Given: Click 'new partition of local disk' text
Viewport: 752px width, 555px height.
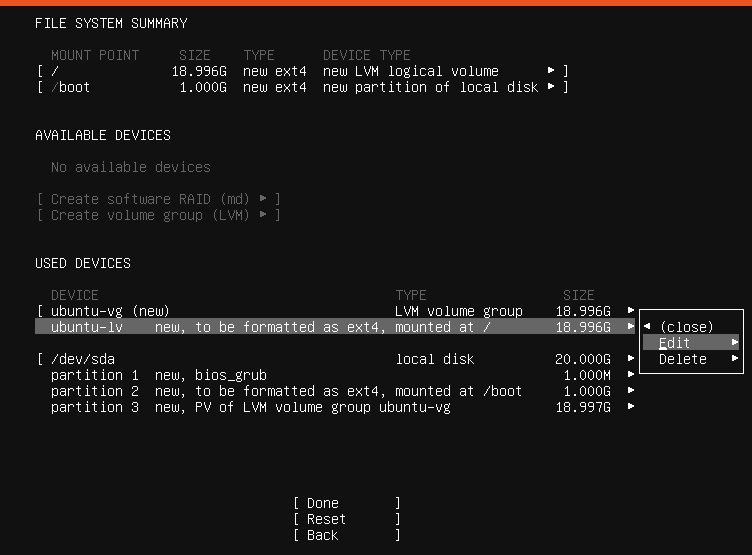Looking at the screenshot, I should click(x=431, y=87).
